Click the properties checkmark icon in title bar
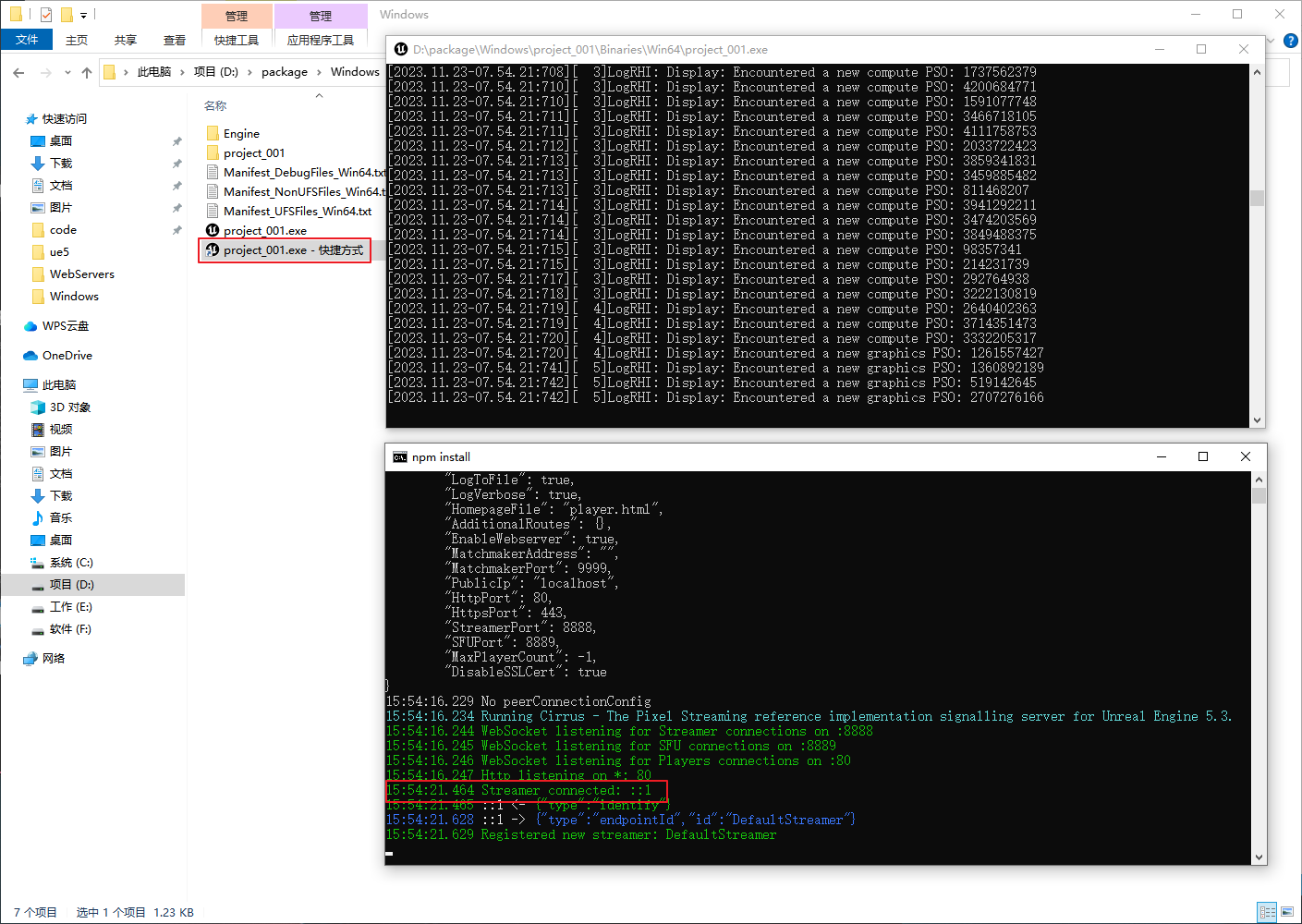The width and height of the screenshot is (1302, 924). pos(46,15)
